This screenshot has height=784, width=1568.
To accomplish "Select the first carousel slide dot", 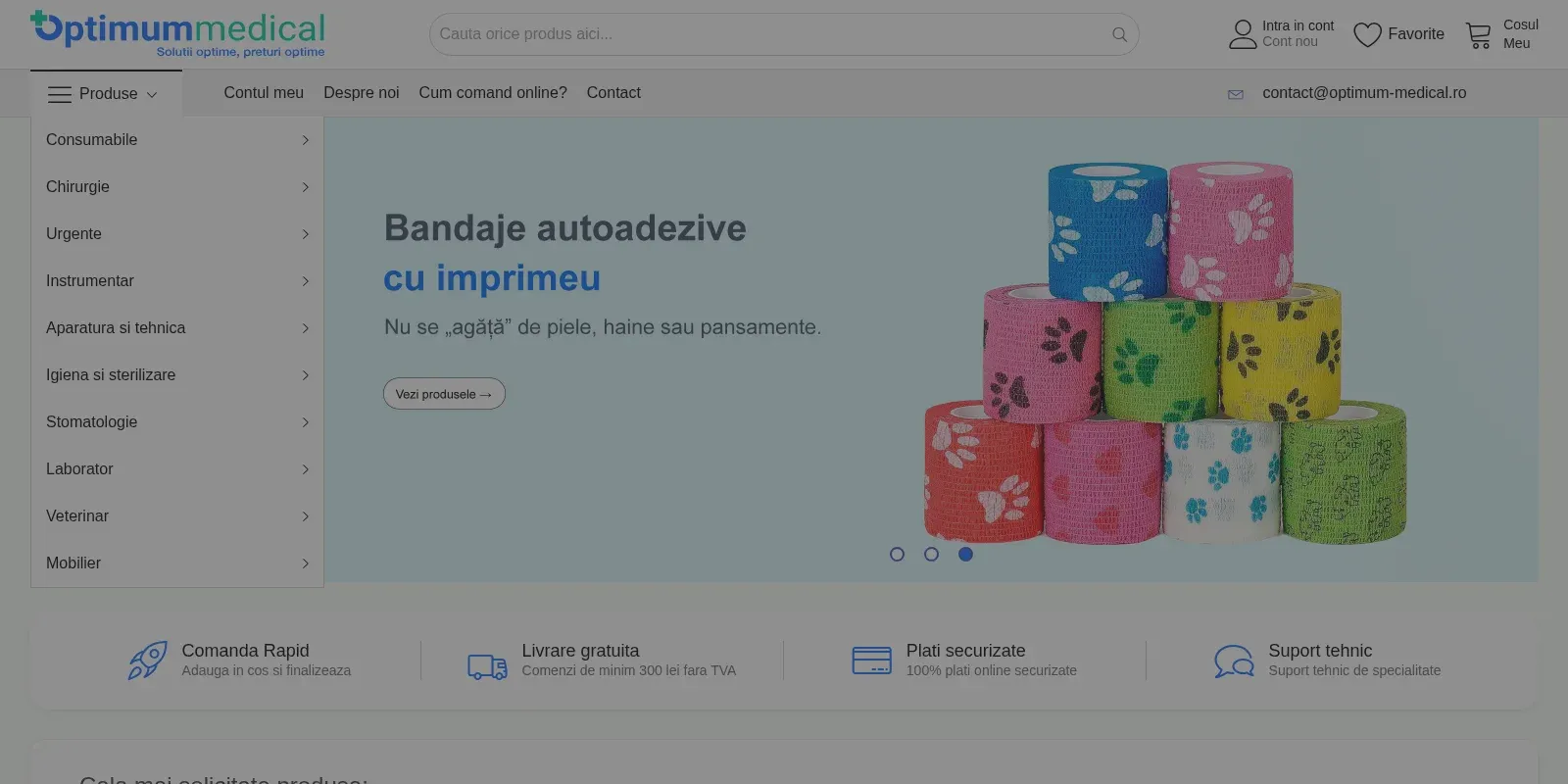I will coord(897,554).
